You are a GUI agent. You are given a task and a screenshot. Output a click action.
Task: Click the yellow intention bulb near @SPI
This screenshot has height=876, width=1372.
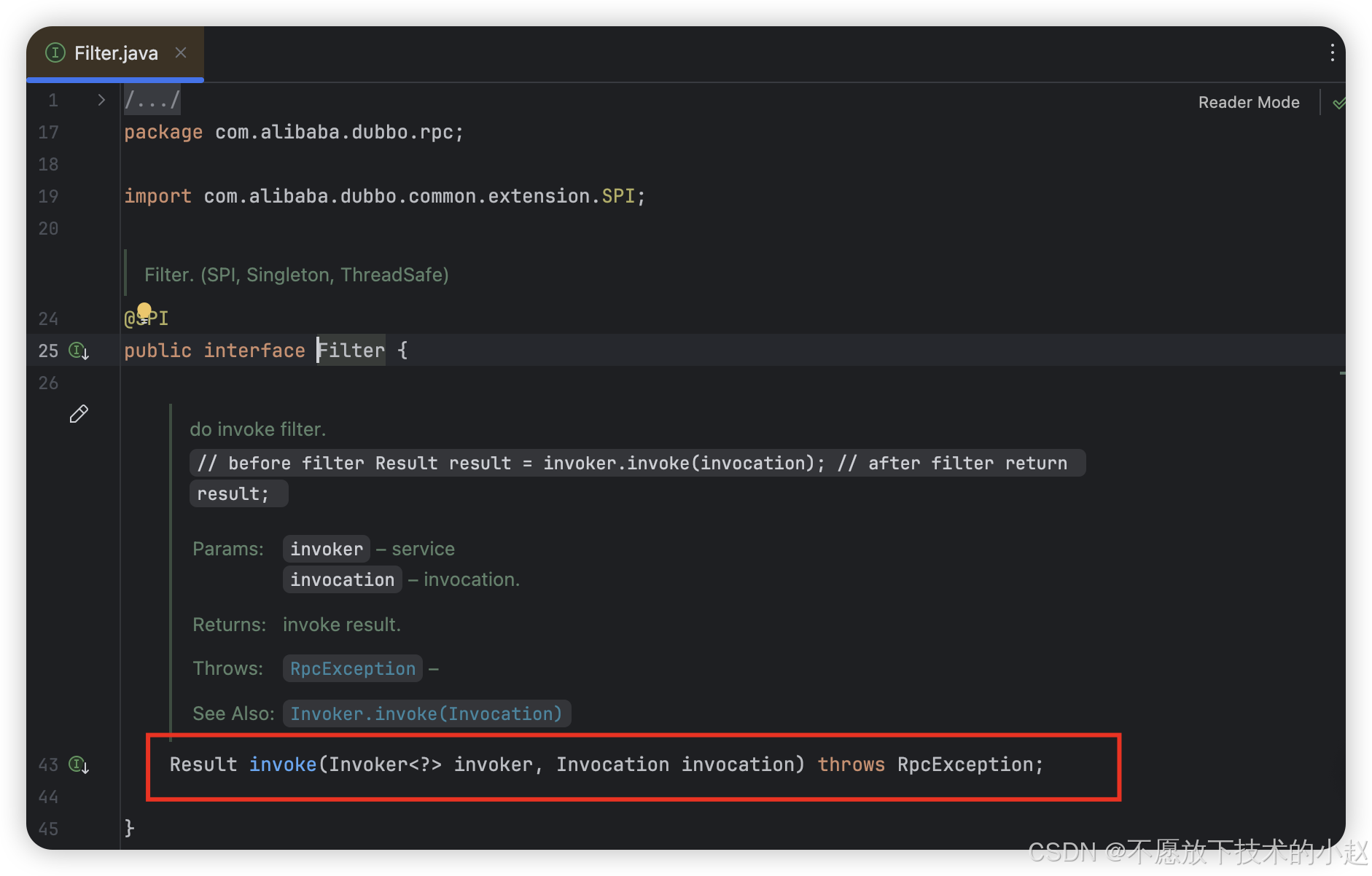(144, 312)
